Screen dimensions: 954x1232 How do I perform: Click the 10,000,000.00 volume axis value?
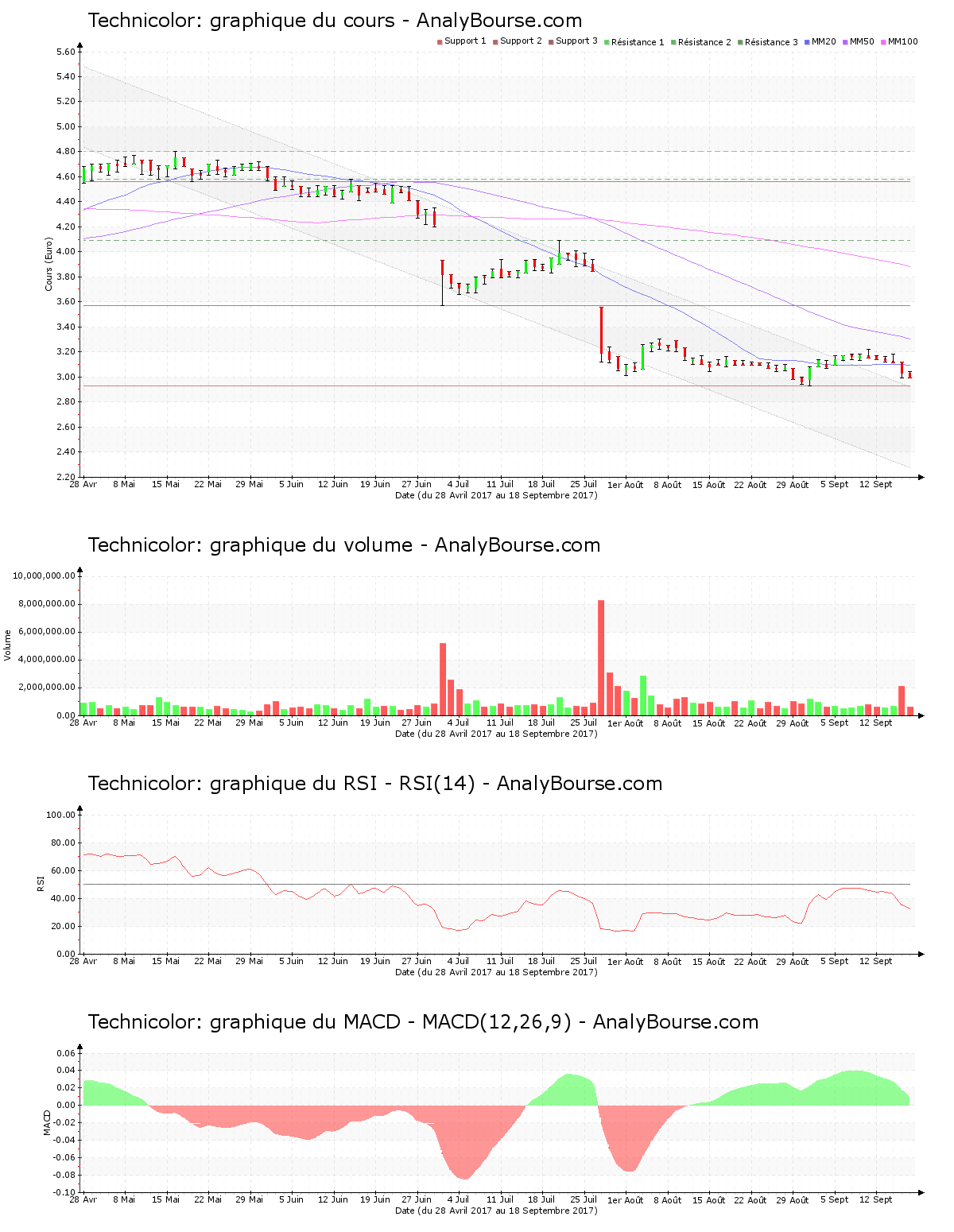[45, 575]
